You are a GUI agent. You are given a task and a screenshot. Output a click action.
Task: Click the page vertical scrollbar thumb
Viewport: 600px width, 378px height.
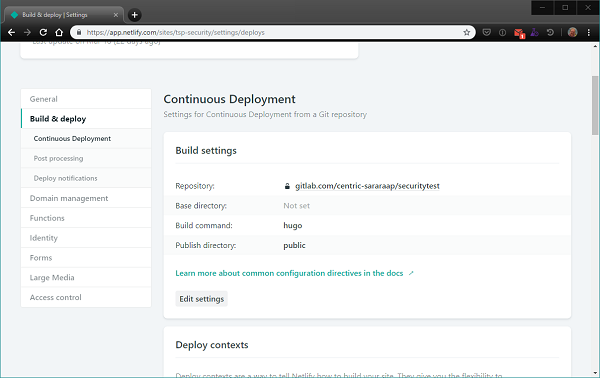coord(595,105)
